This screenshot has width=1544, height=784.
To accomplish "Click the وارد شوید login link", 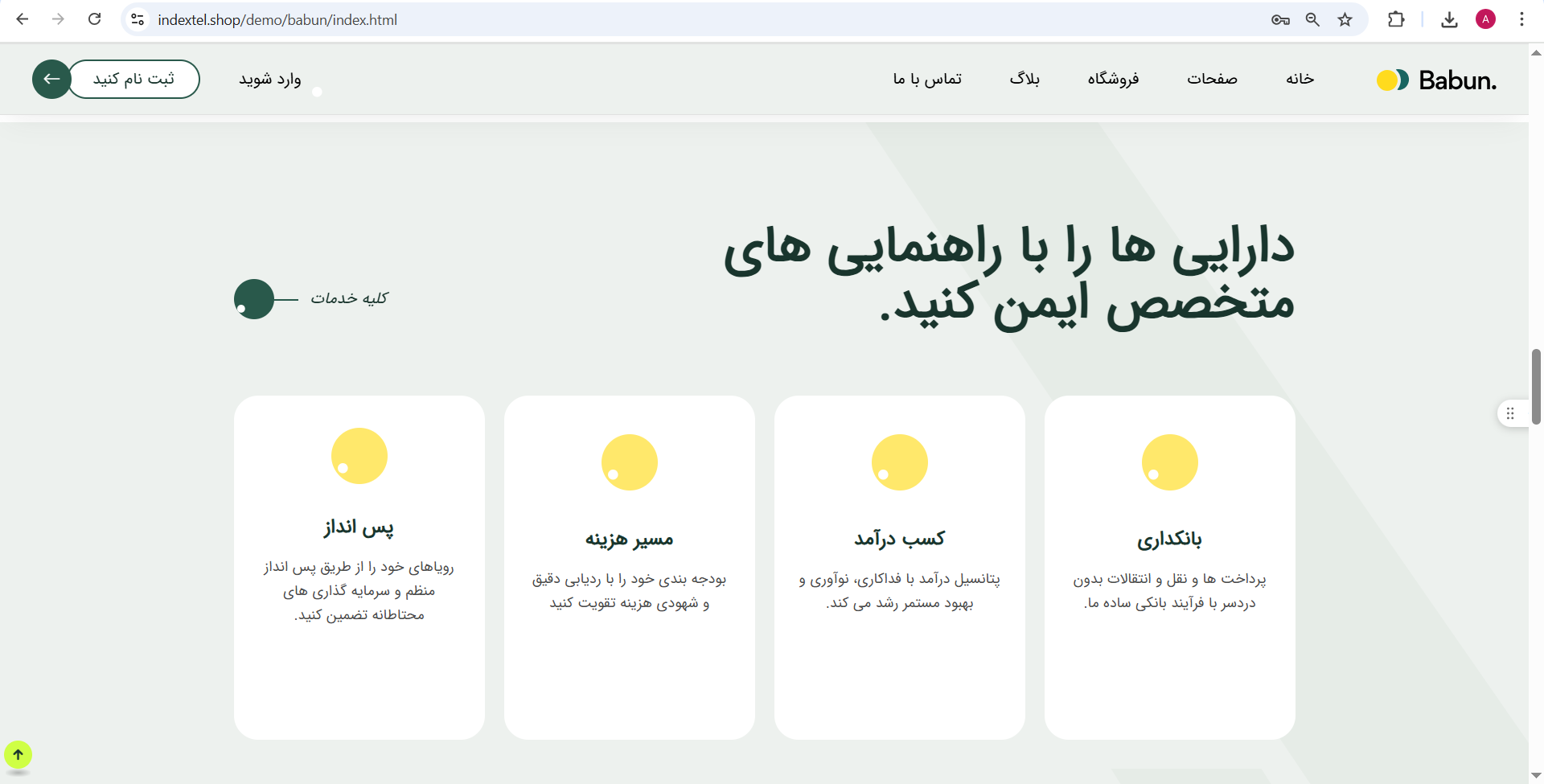I will [x=270, y=79].
